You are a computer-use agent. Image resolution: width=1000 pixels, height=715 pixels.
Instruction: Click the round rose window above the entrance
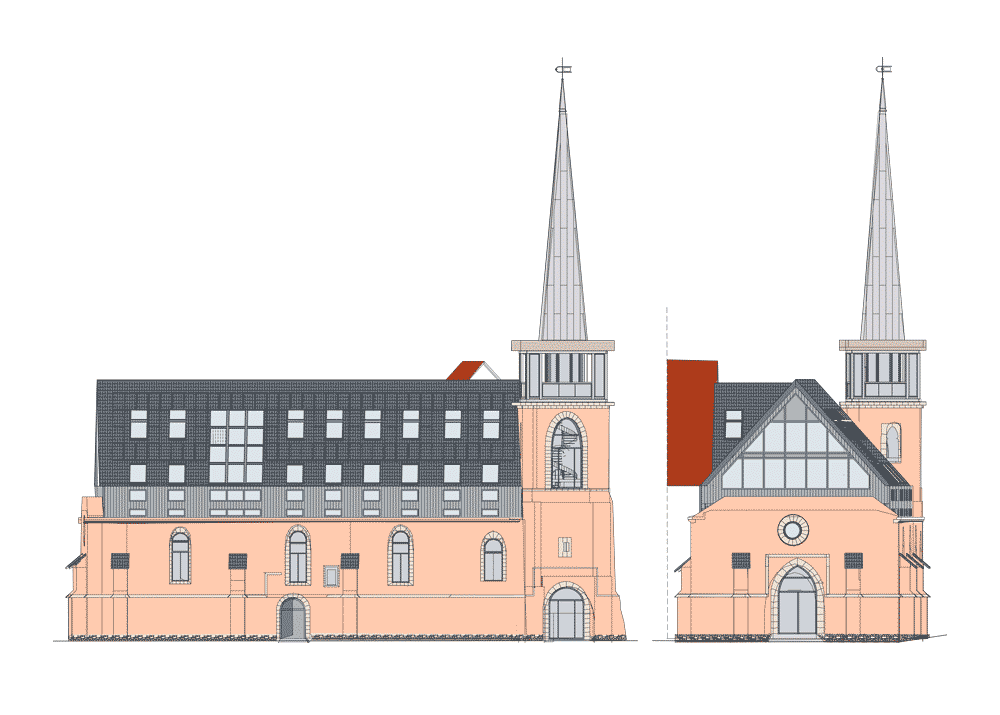pos(792,530)
